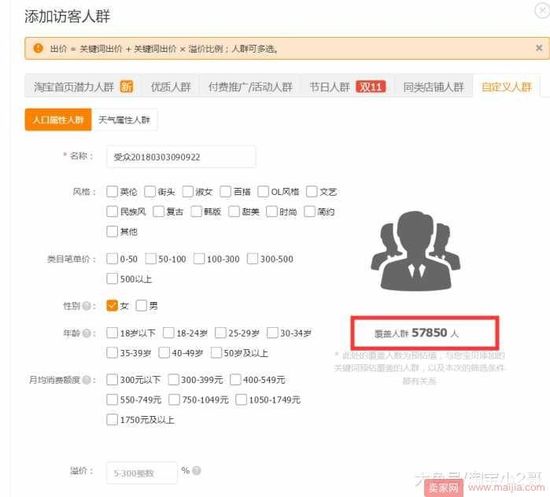Tick the 300-399元 spending checkbox
Screen dimensions: 550x497
click(174, 380)
